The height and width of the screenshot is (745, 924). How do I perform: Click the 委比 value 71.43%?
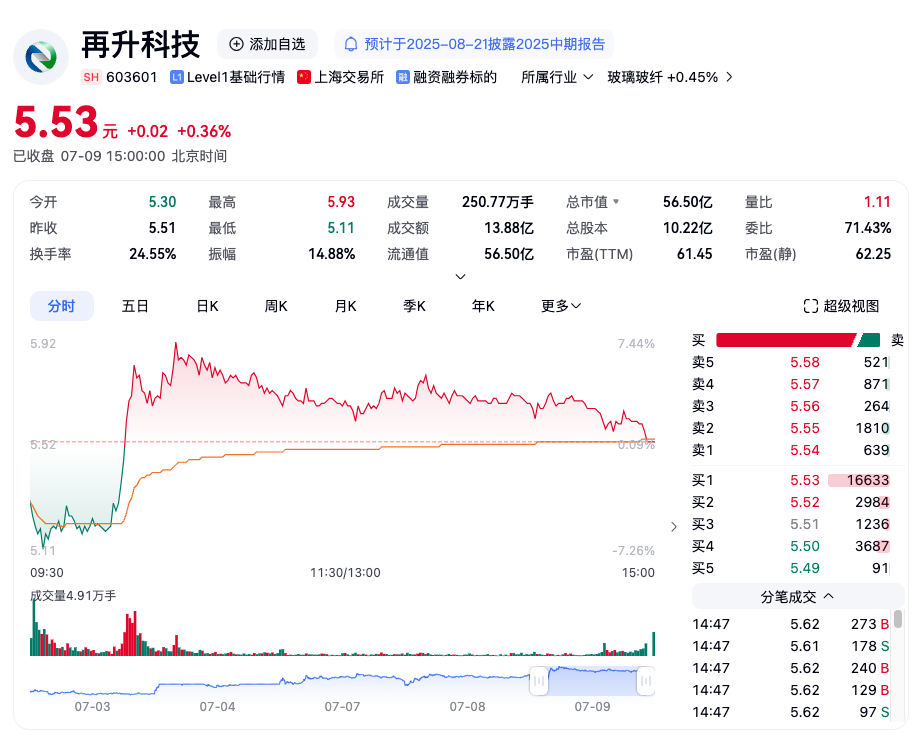[x=868, y=228]
